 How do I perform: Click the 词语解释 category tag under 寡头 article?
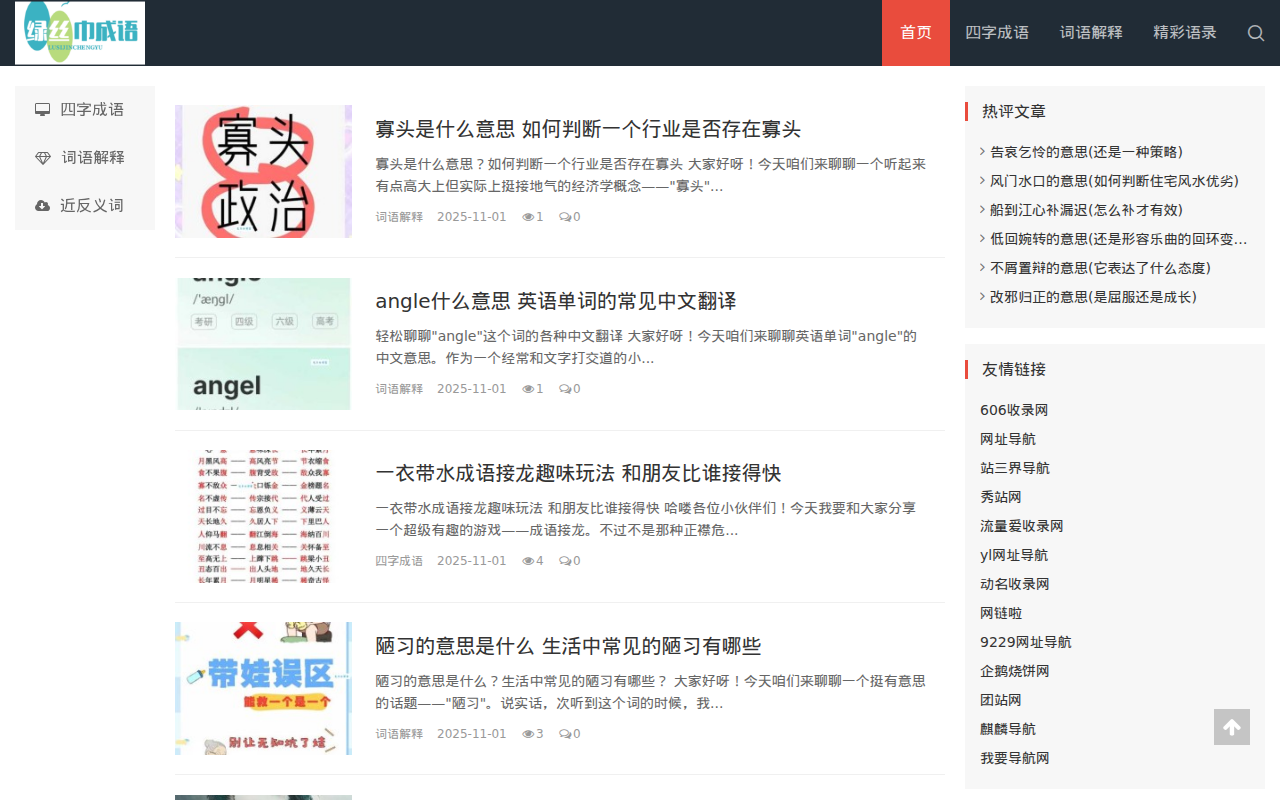pos(399,216)
